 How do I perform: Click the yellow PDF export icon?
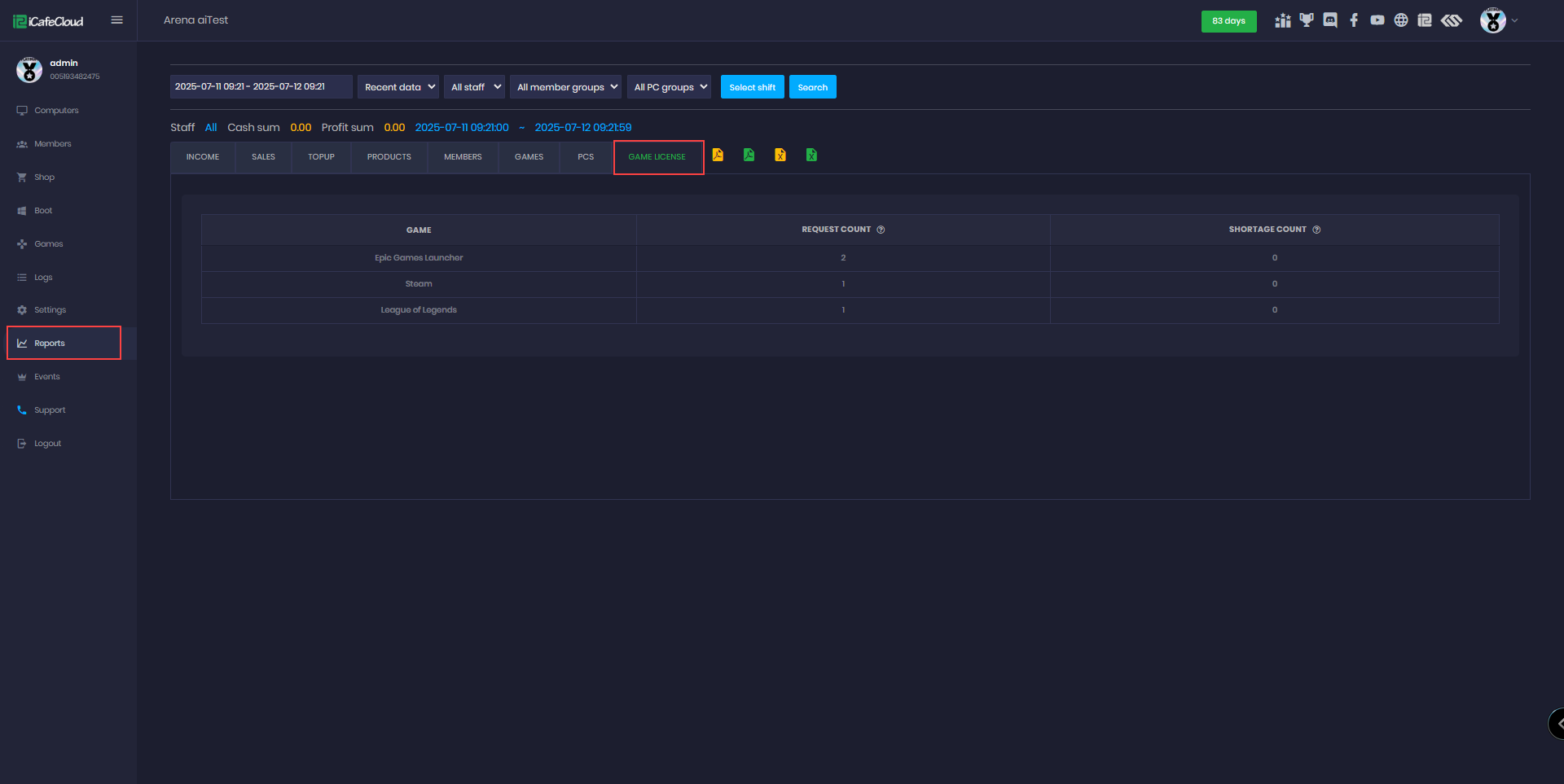coord(718,155)
